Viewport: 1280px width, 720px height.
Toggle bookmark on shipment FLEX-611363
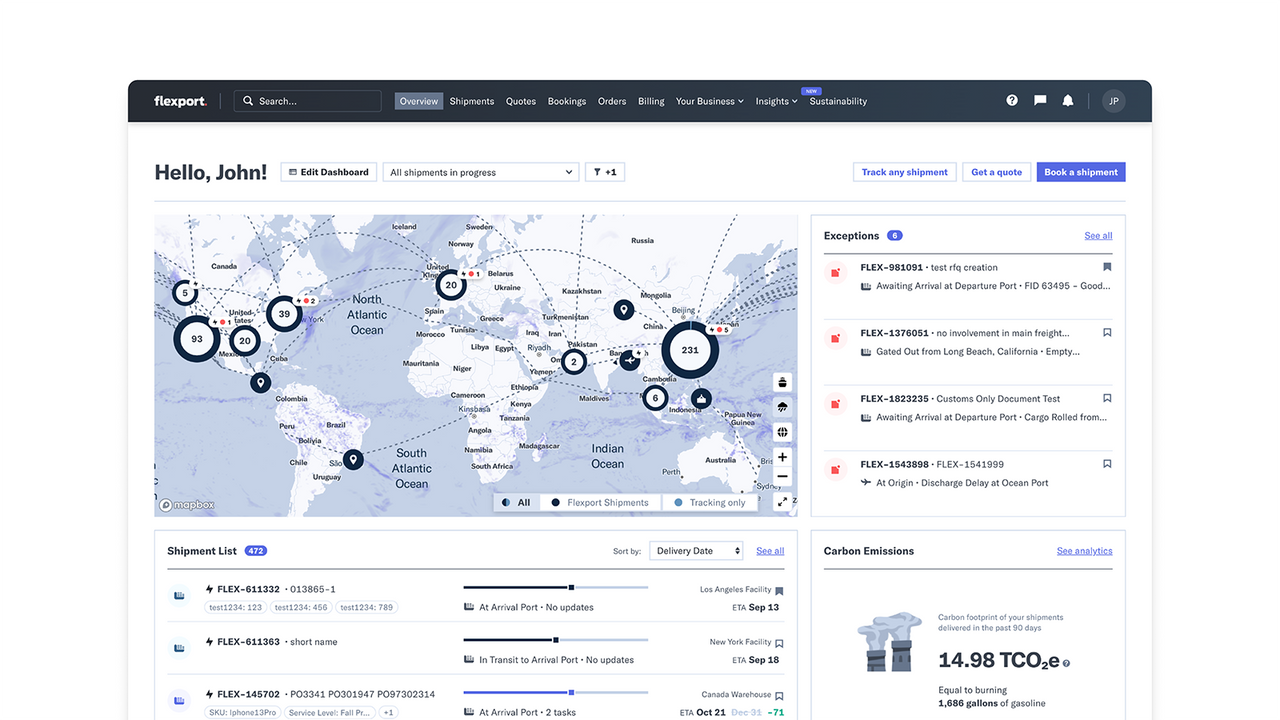(779, 643)
